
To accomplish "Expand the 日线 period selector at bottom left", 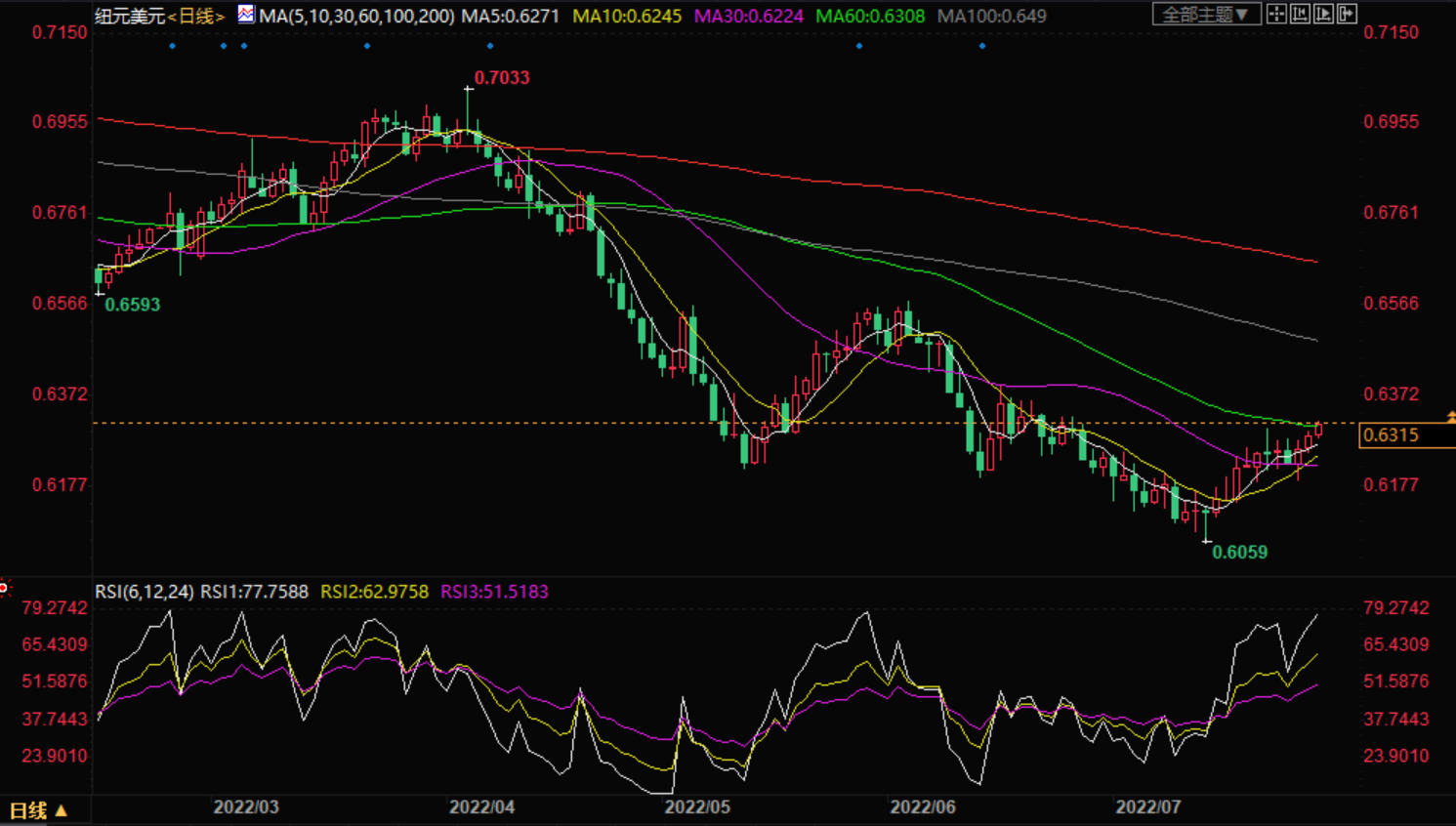I will click(39, 810).
